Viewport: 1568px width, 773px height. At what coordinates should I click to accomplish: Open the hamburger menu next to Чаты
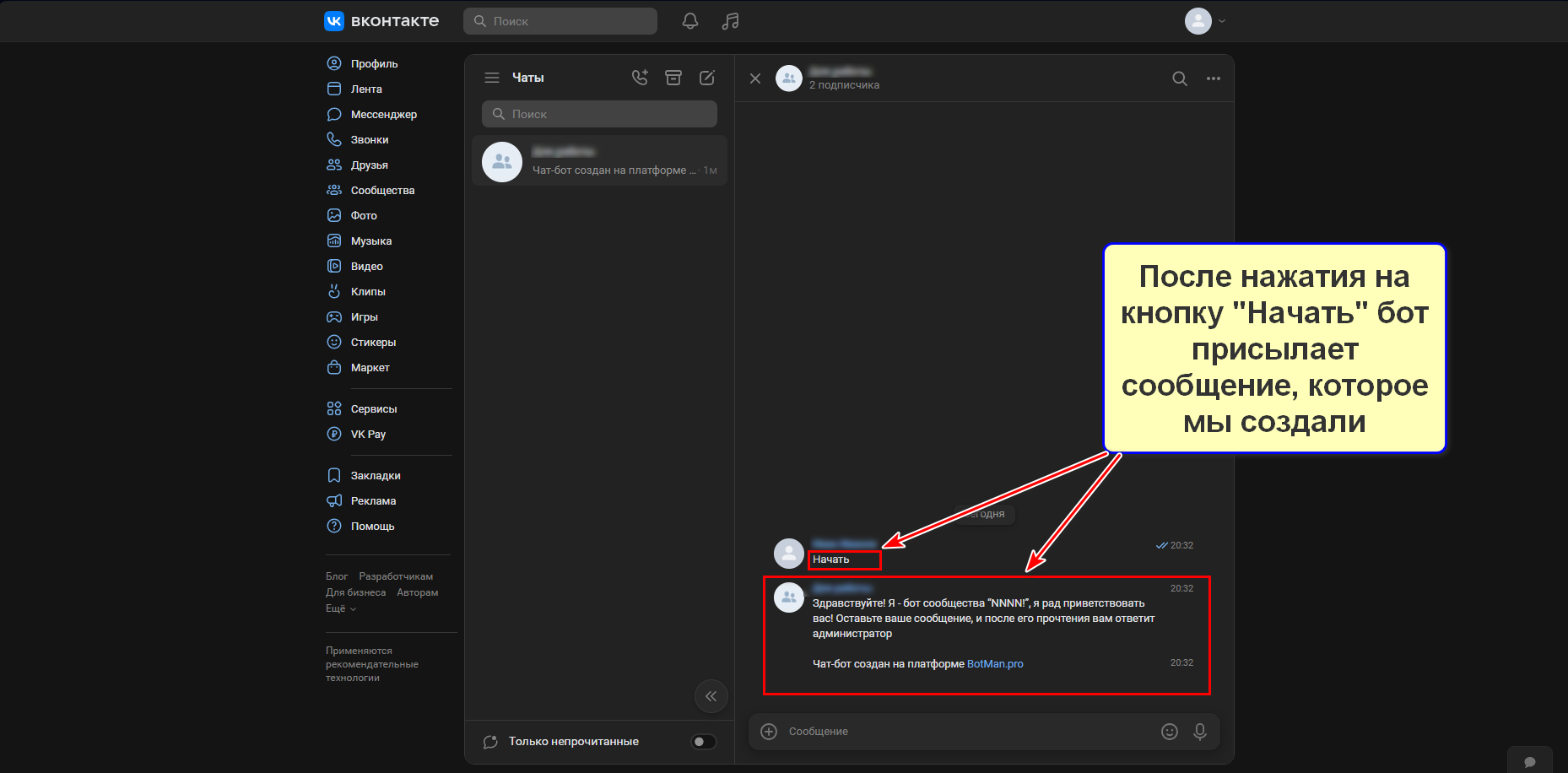[x=492, y=78]
